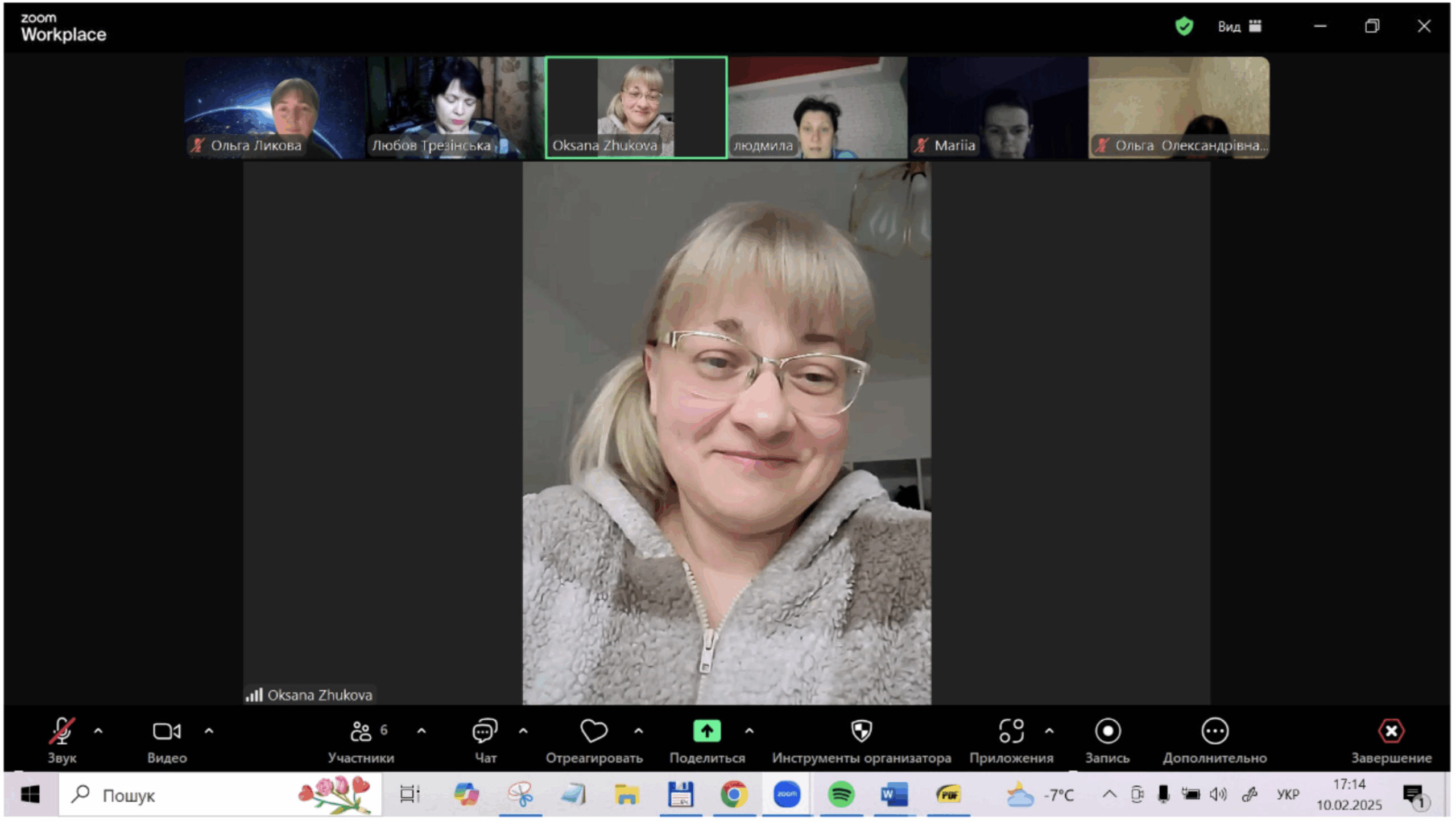The width and height of the screenshot is (1456, 821).
Task: Select Mariia video thumbnail
Action: pyautogui.click(x=999, y=108)
